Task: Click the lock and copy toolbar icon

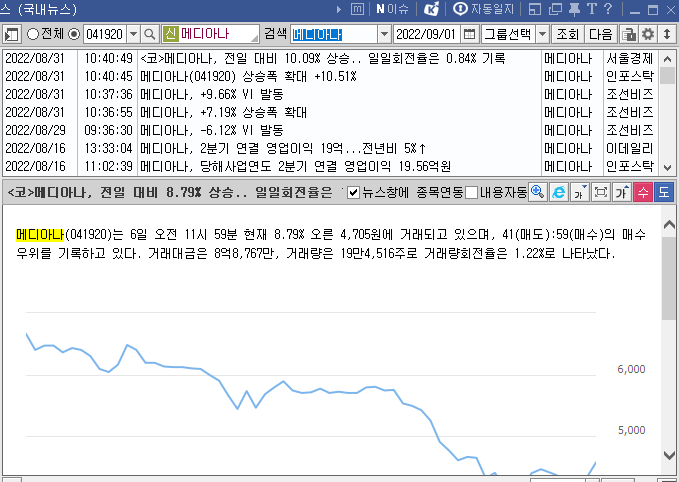Action: (x=628, y=34)
